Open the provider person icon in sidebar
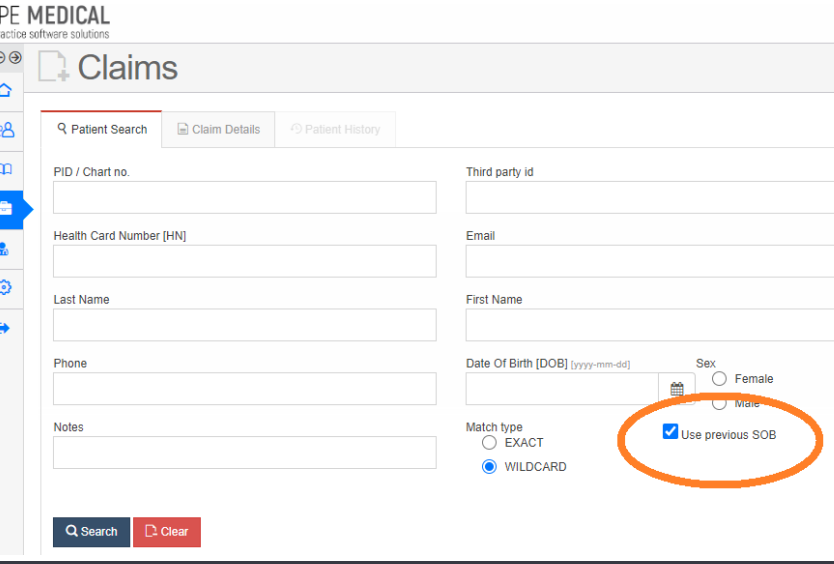The height and width of the screenshot is (564, 834). point(4,248)
